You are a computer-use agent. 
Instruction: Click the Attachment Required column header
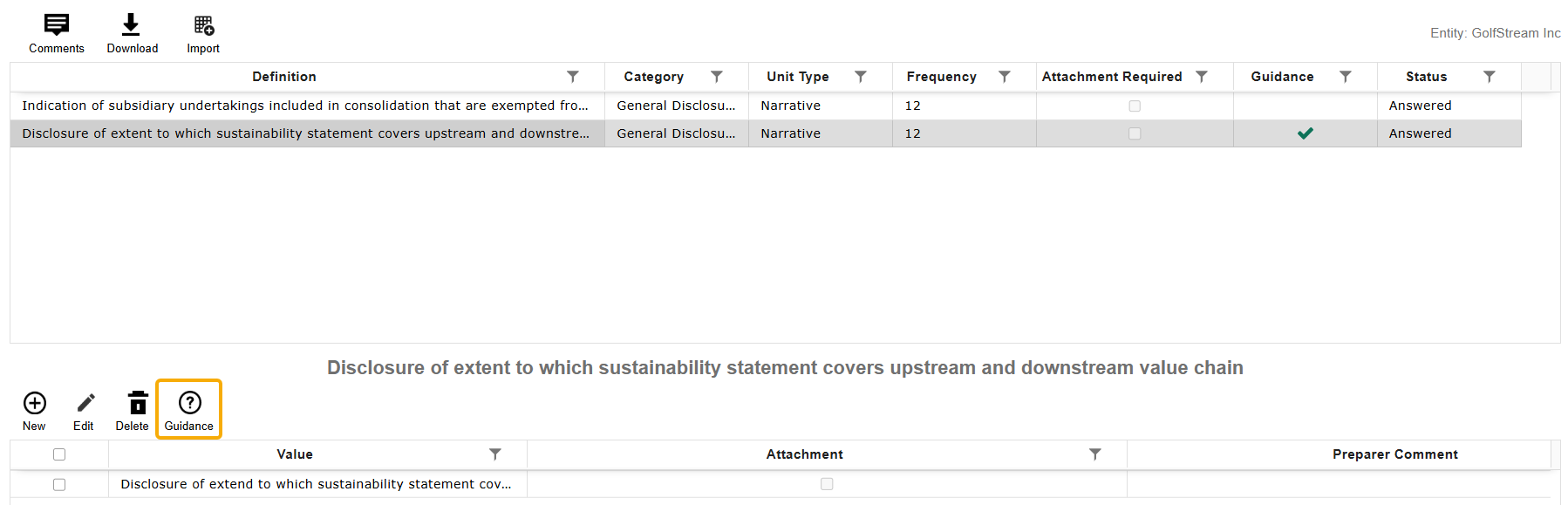click(1112, 77)
